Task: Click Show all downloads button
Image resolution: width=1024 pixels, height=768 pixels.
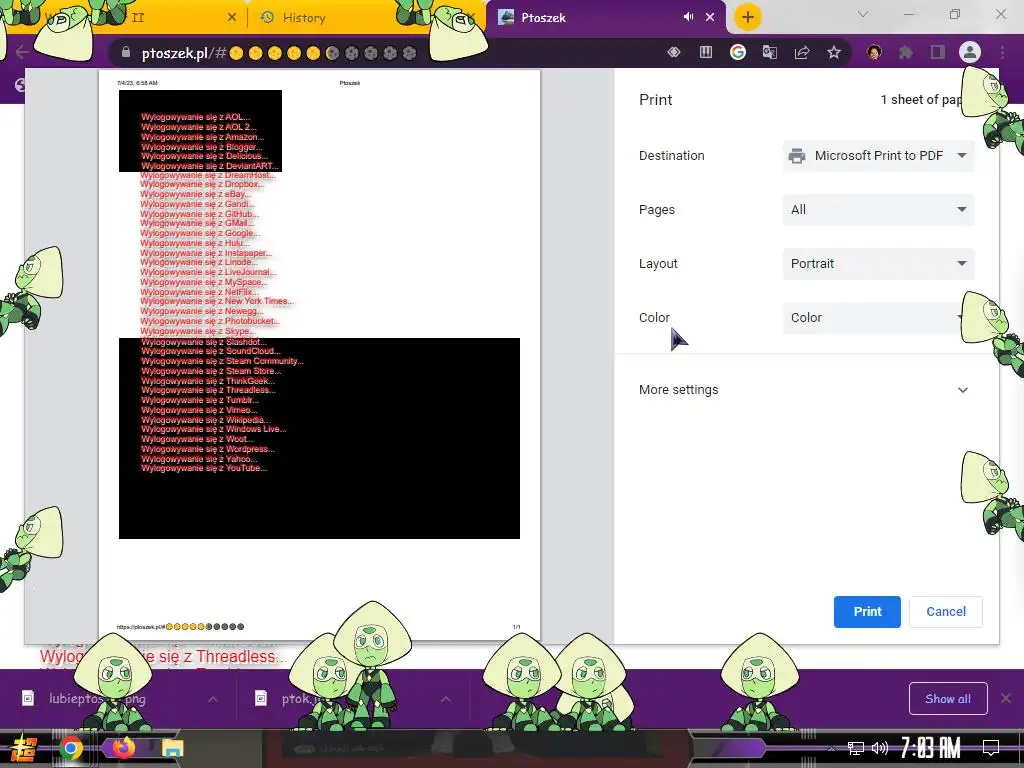Action: (x=948, y=699)
